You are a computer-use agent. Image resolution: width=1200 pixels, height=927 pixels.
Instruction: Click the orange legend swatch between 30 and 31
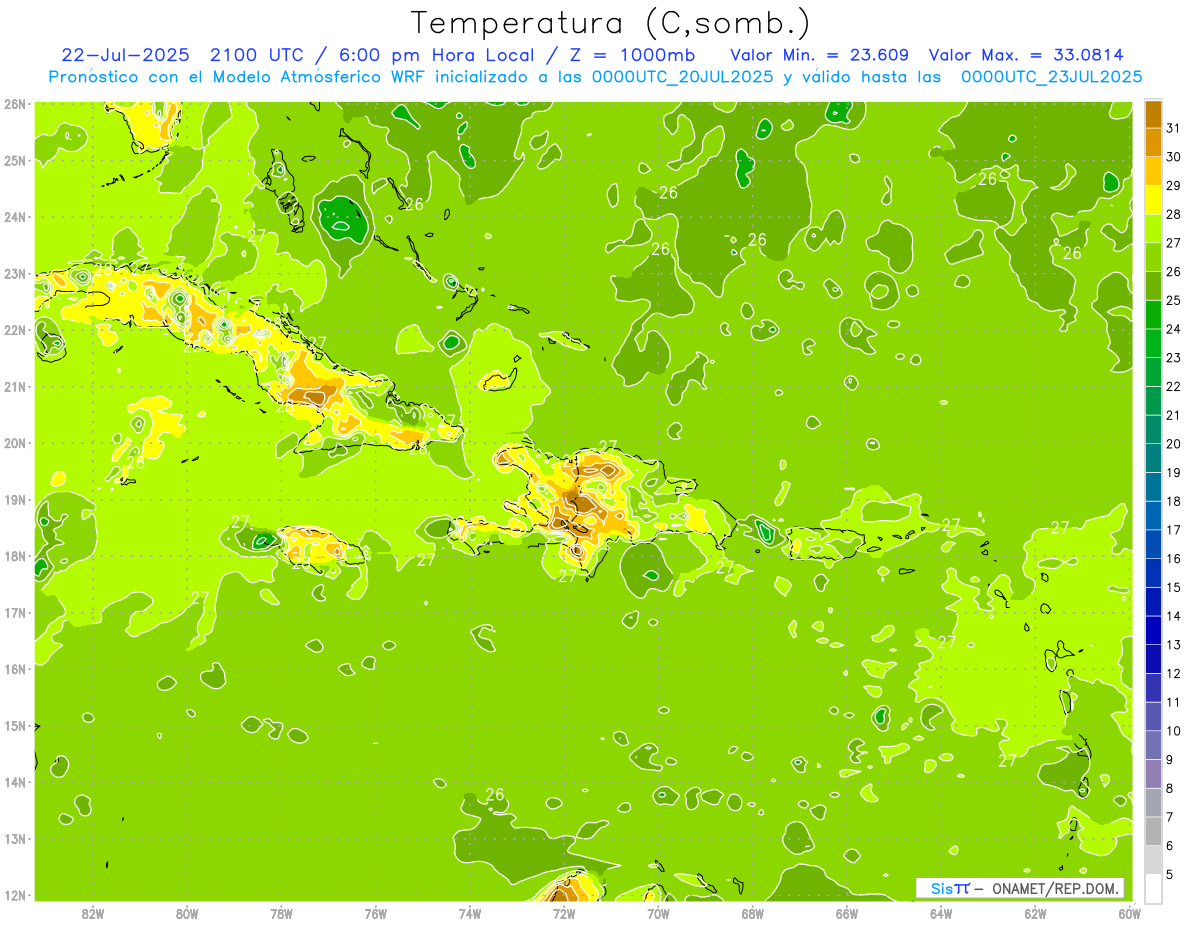[1153, 143]
